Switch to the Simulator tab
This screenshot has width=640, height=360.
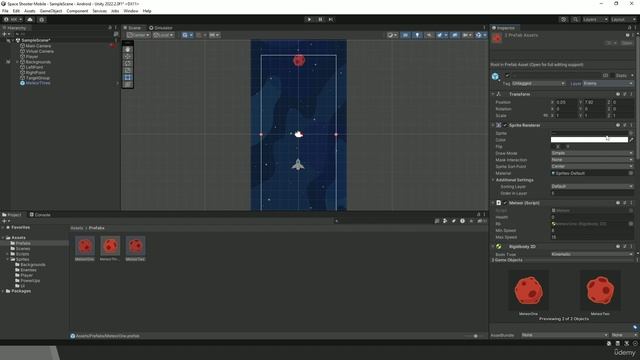click(161, 28)
